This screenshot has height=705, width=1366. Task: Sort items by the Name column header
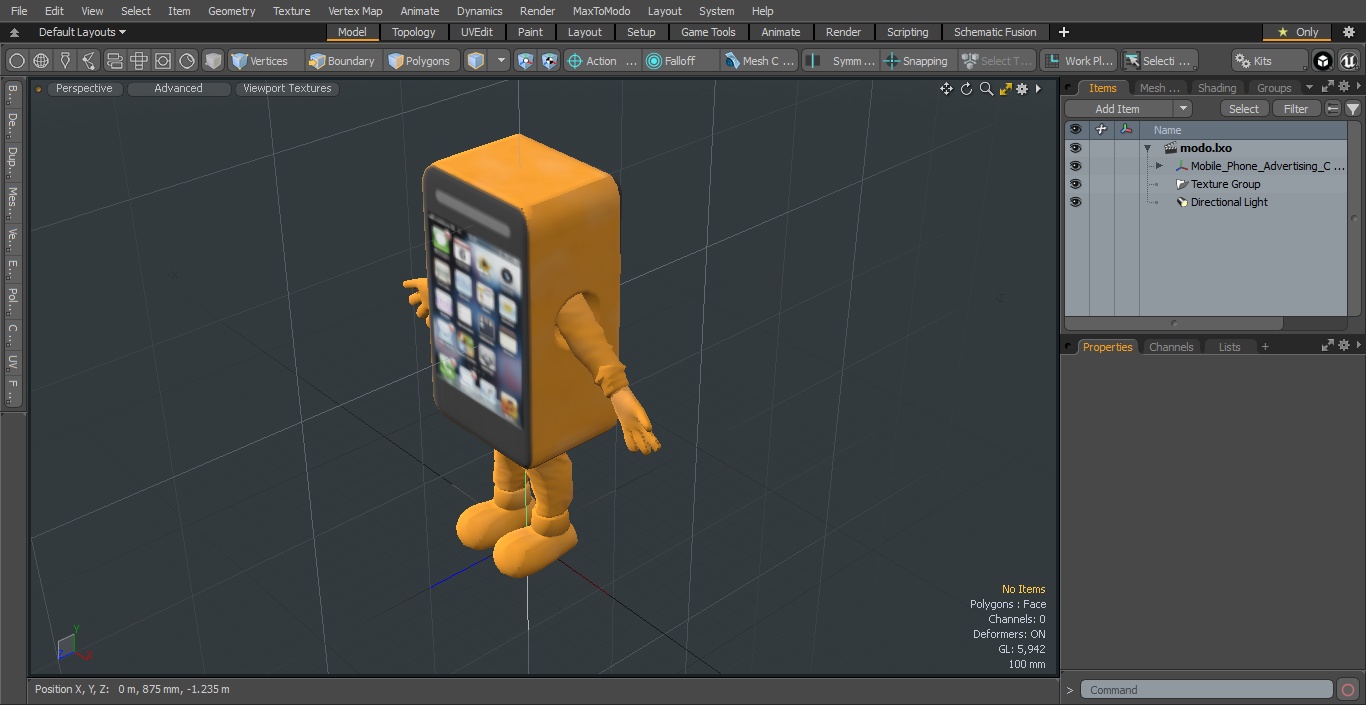[x=1244, y=130]
